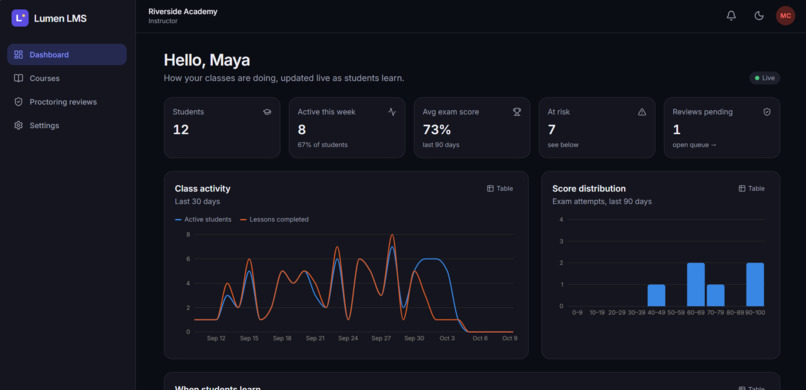The height and width of the screenshot is (390, 806).
Task: Click the Dashboard grid icon
Action: click(19, 54)
